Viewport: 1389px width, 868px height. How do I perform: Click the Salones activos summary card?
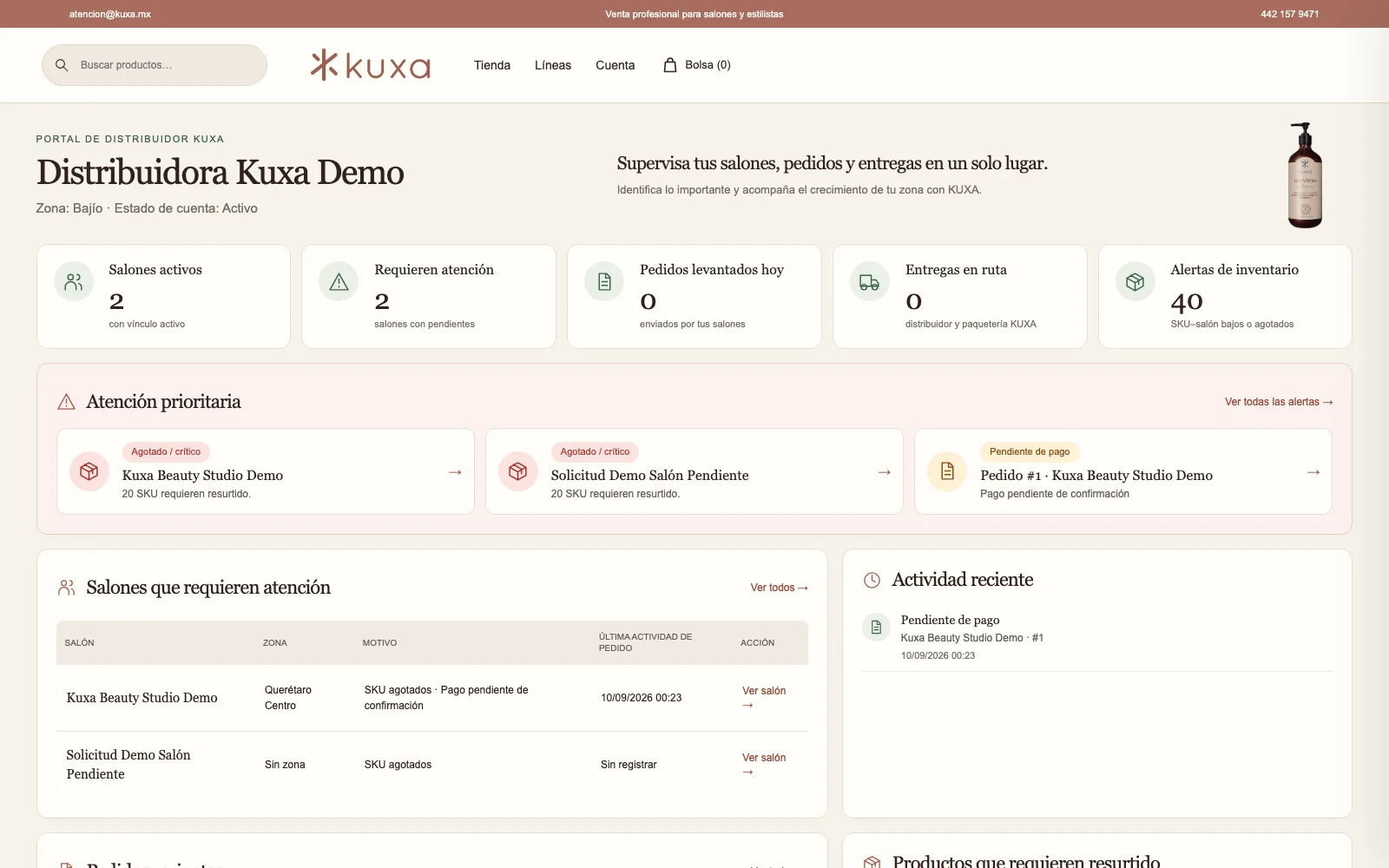coord(163,297)
